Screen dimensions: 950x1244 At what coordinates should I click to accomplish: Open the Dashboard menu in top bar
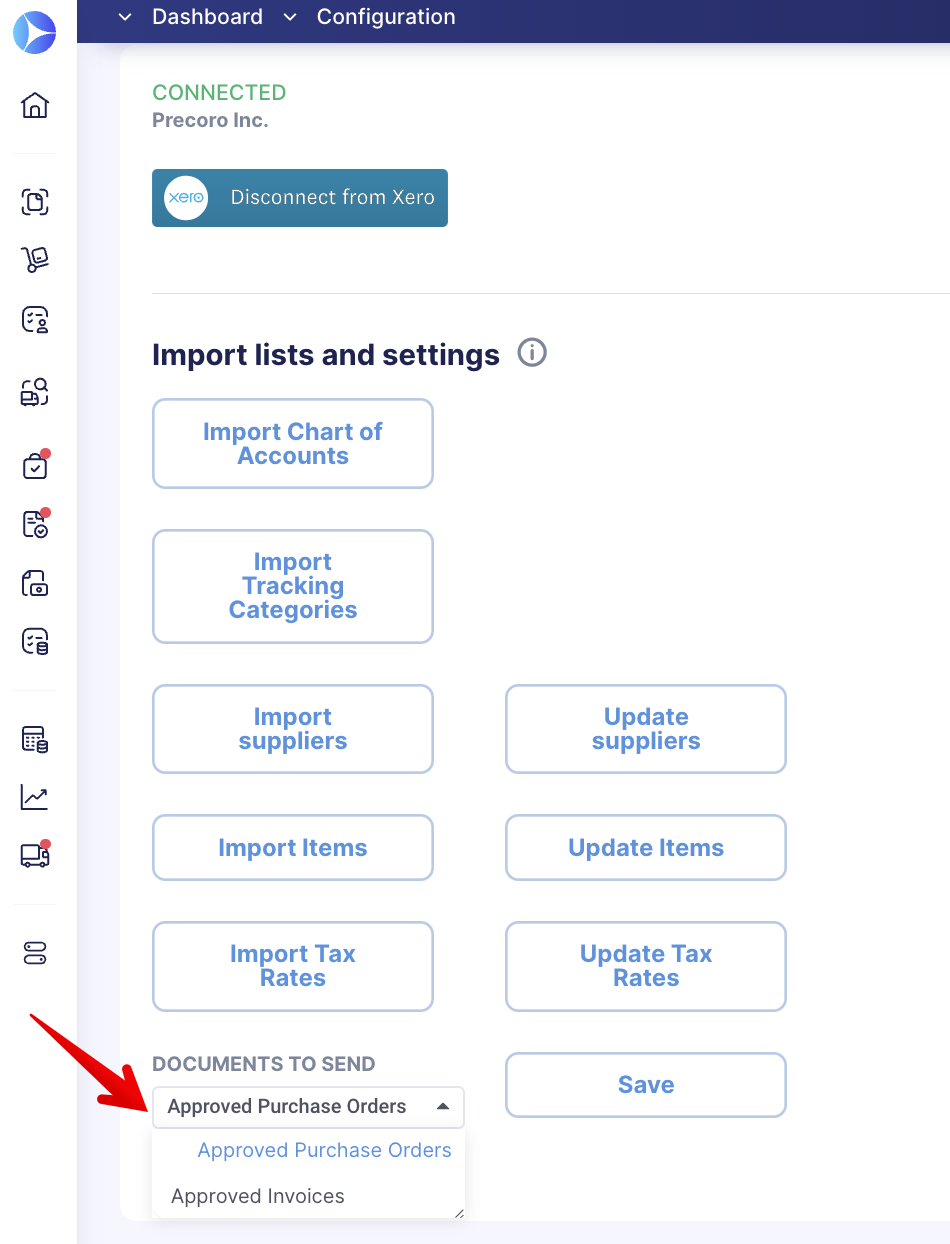[207, 17]
